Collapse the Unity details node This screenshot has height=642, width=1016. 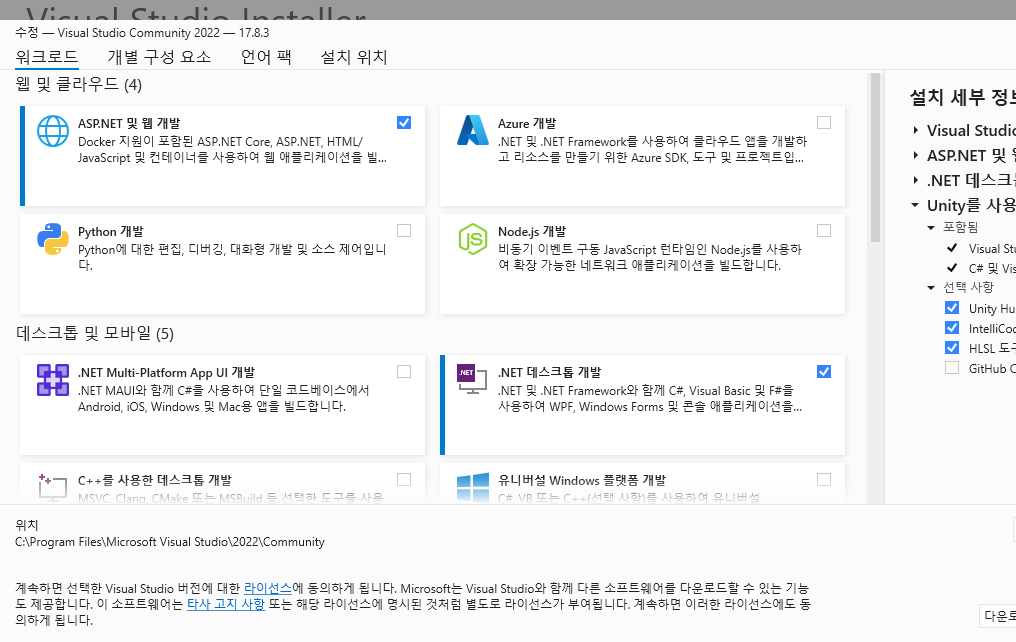pos(915,205)
